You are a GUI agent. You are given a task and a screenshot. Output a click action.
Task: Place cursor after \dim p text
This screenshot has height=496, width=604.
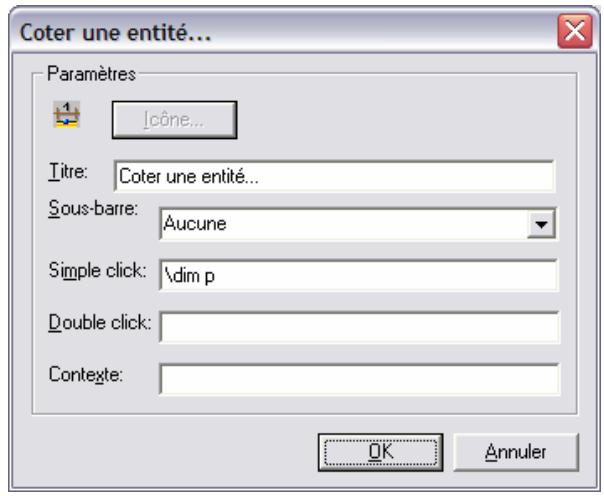(x=216, y=276)
